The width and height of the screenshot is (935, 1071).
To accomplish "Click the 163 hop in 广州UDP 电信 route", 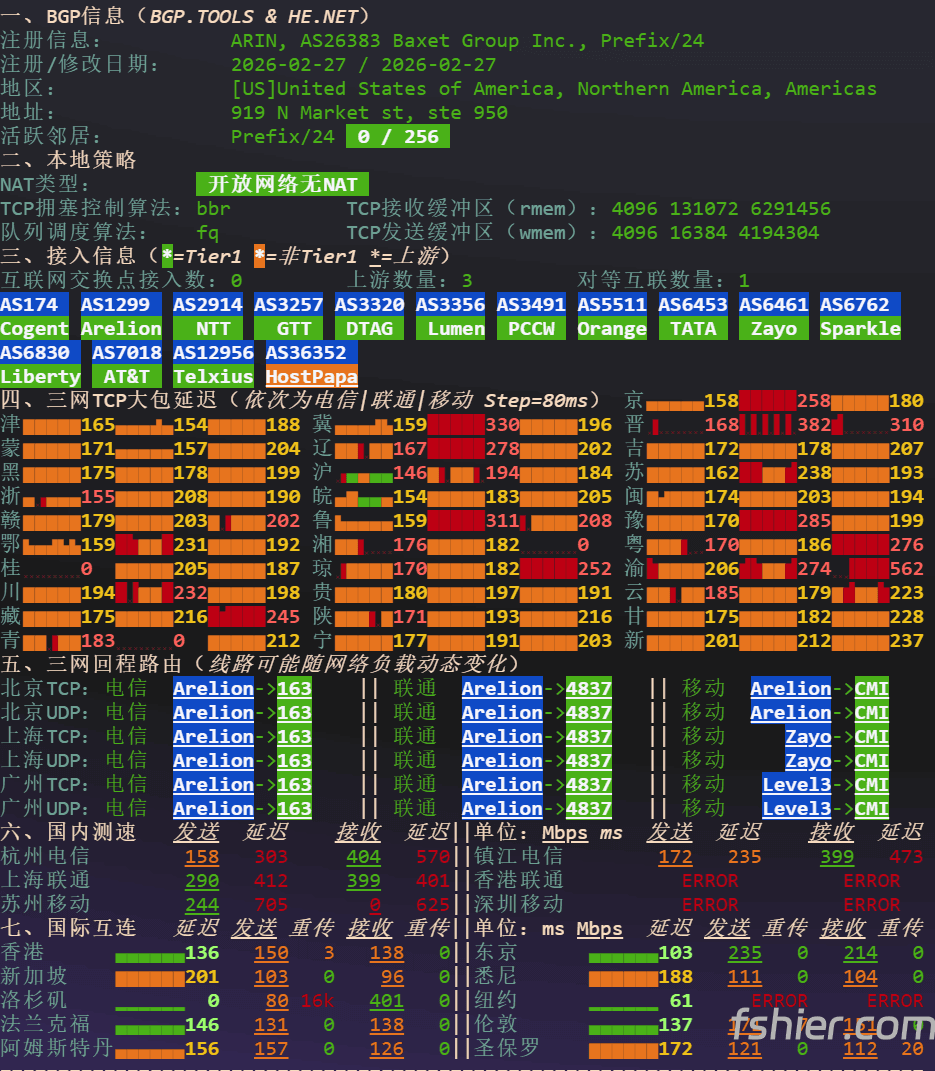I will point(294,809).
